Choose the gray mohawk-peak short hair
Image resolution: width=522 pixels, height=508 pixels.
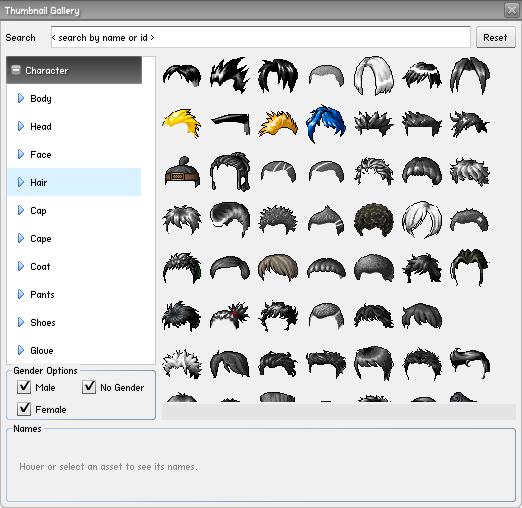pyautogui.click(x=326, y=220)
